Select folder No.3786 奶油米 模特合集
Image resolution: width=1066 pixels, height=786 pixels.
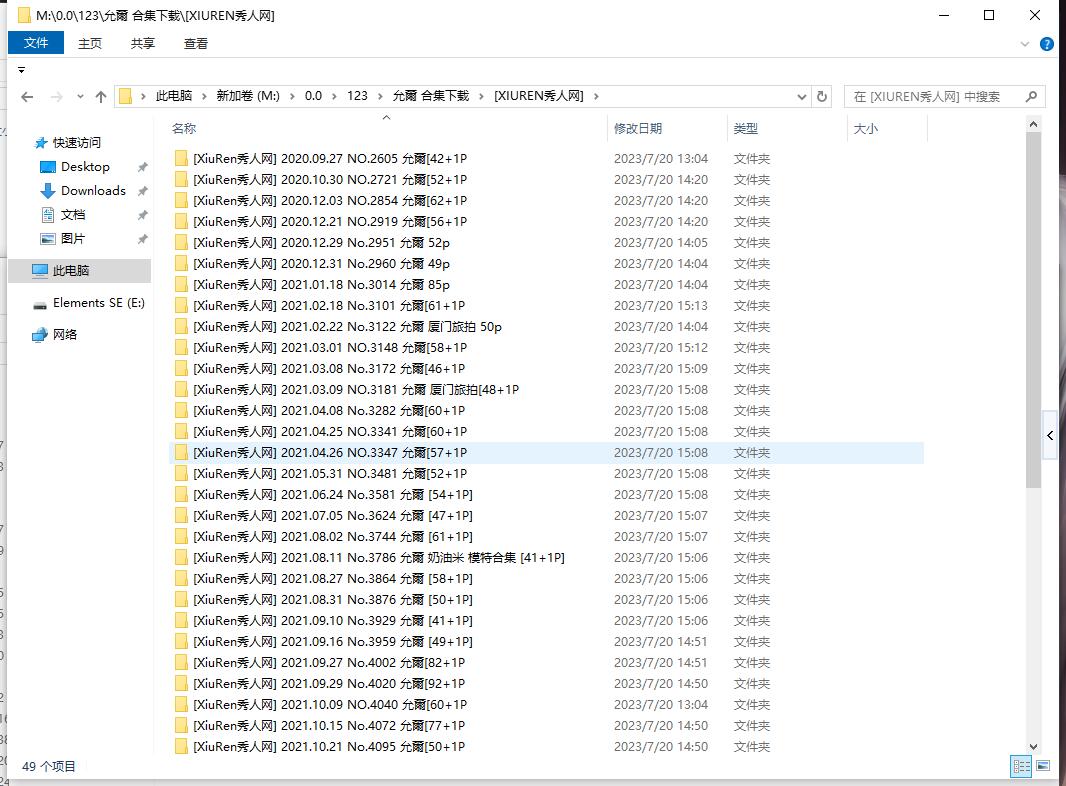tap(379, 558)
